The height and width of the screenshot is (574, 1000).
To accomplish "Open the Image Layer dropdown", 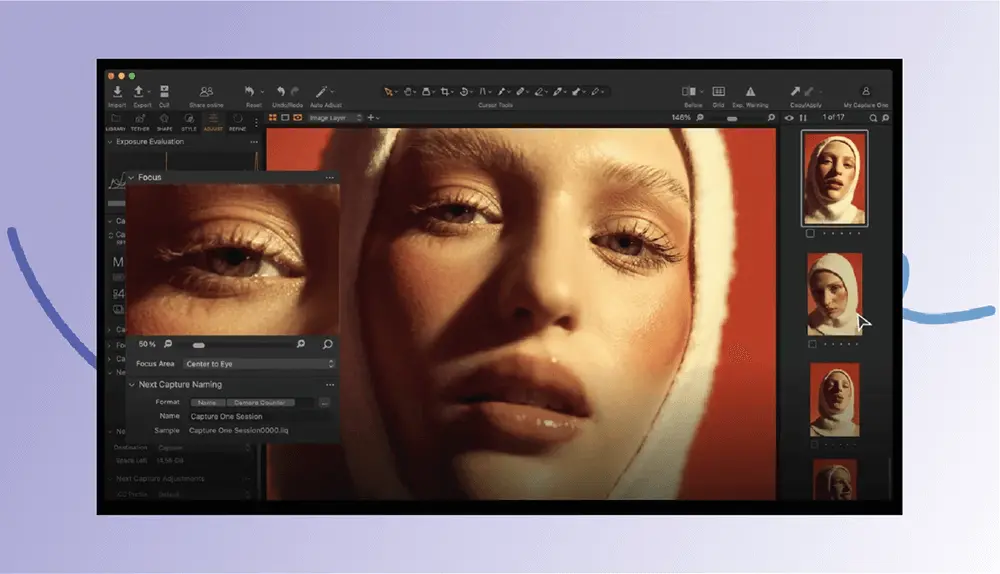I will click(x=335, y=117).
